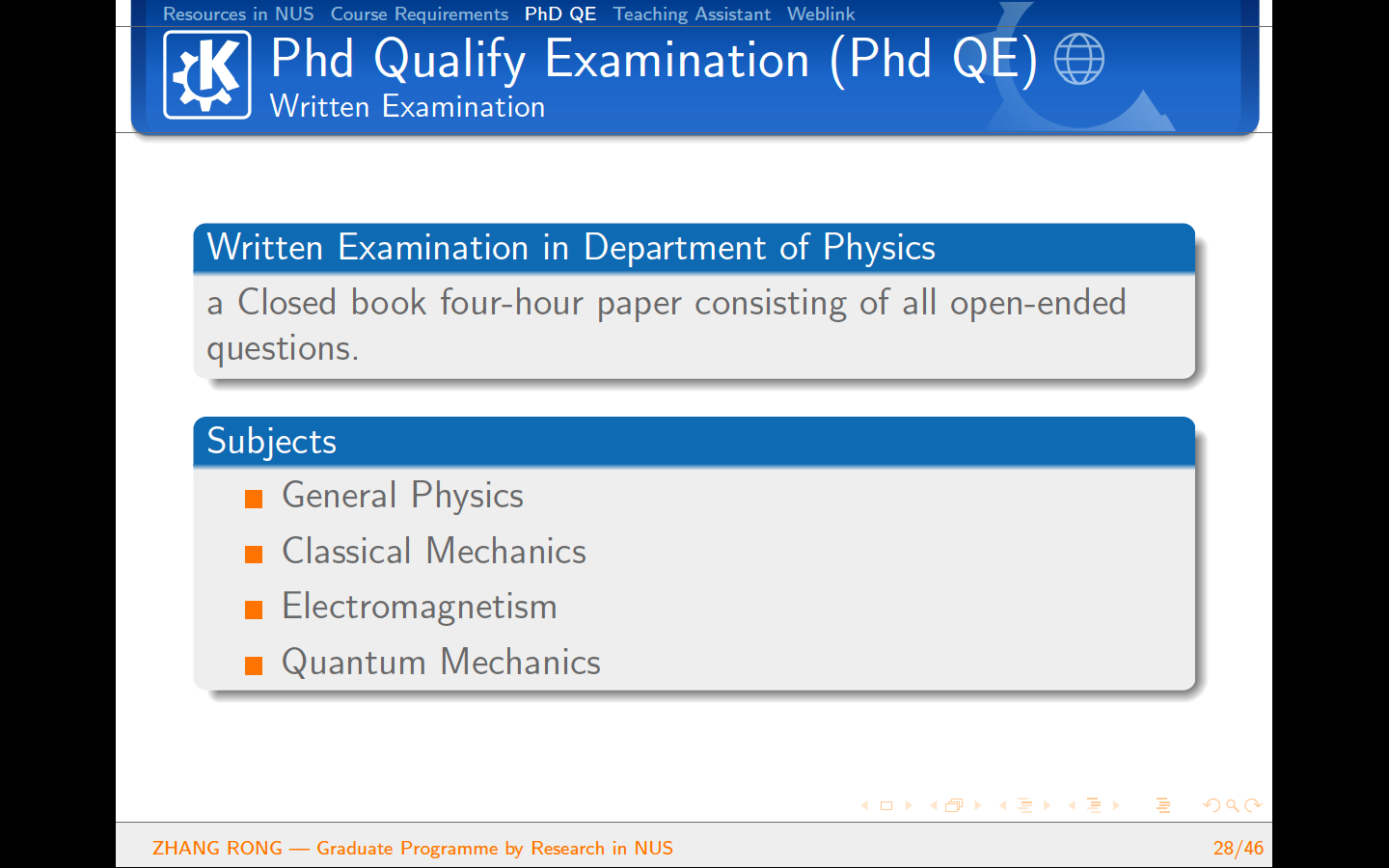Jump to previous frame arrow
This screenshot has width=1389, height=868.
[x=934, y=805]
